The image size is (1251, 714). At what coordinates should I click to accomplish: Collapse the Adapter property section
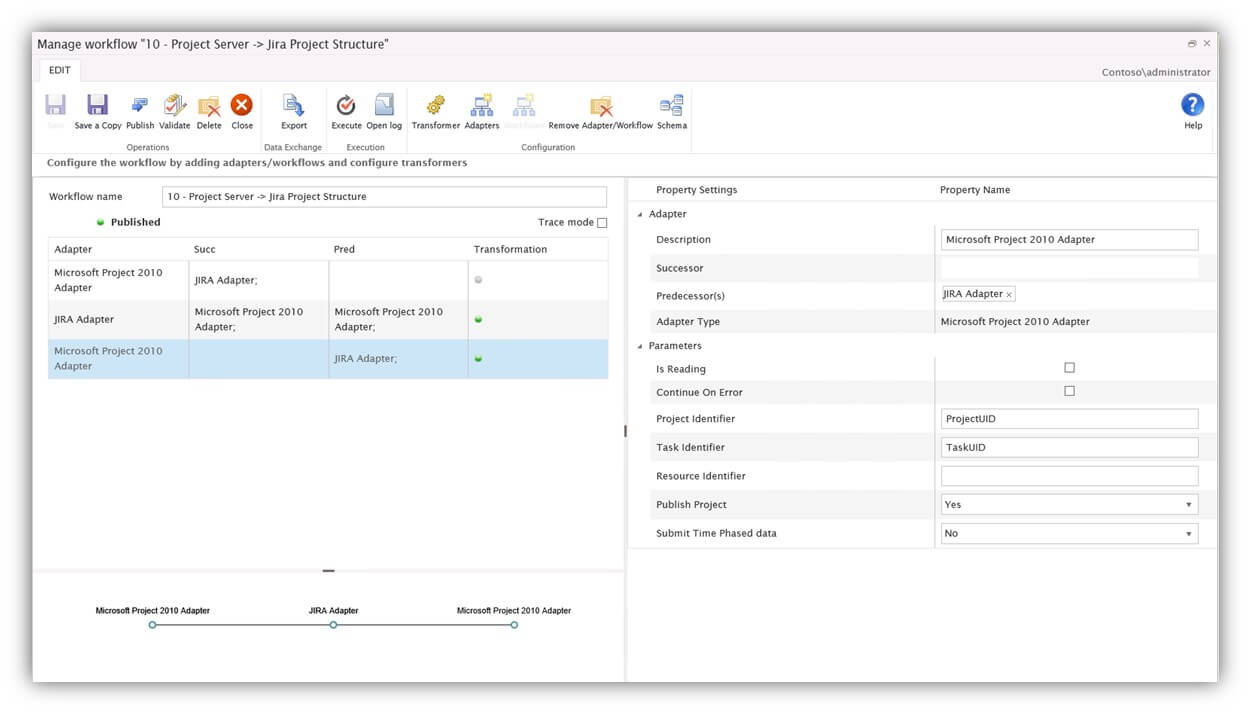tap(640, 214)
